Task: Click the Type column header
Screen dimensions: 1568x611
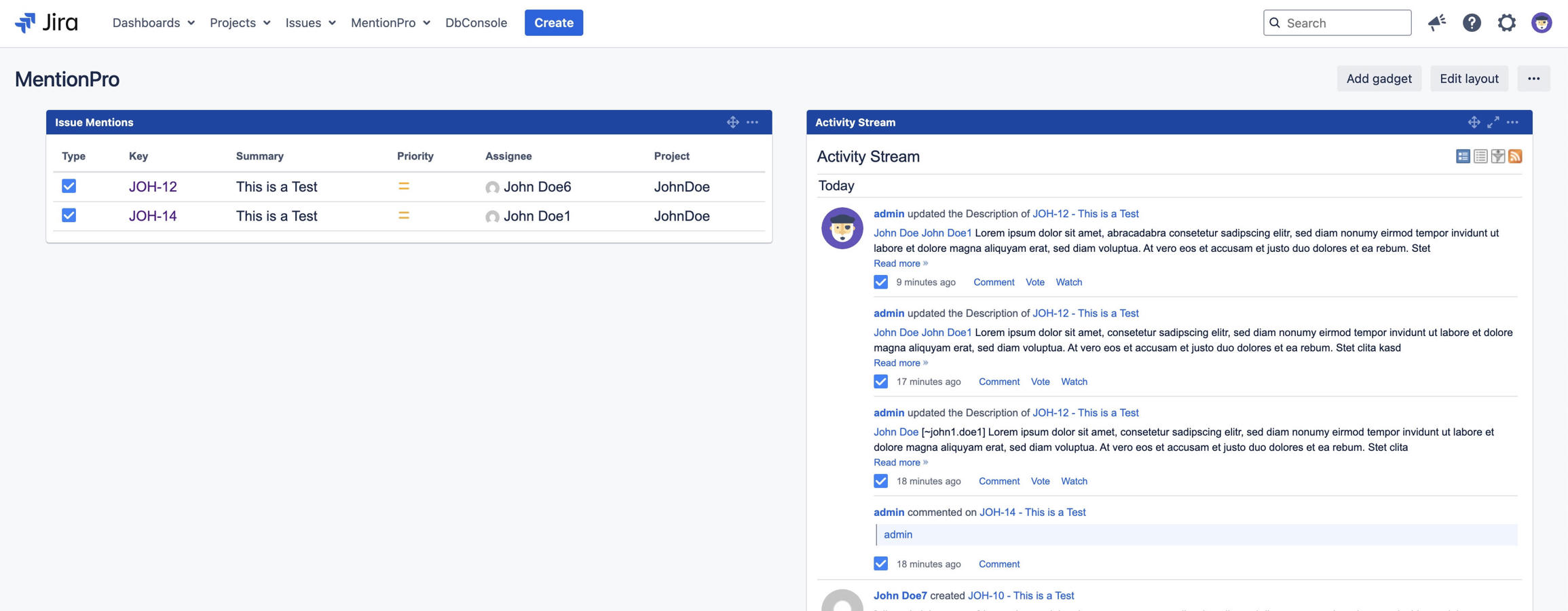Action: [73, 156]
